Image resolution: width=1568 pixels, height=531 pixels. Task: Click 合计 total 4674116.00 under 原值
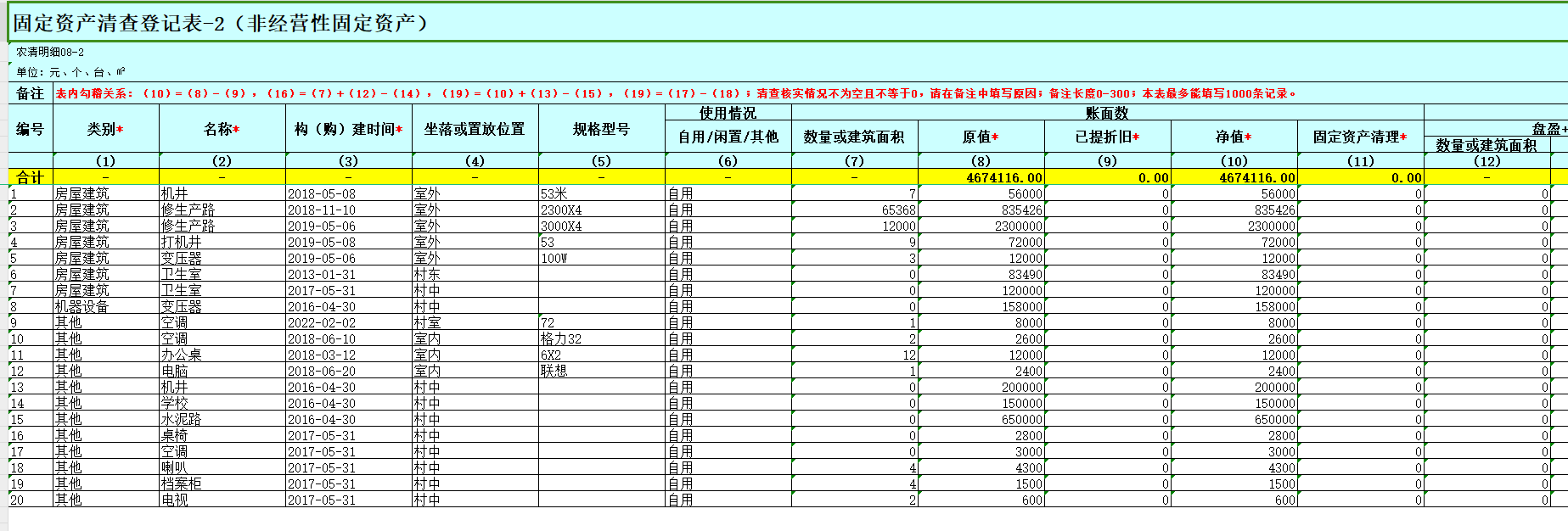click(x=981, y=177)
